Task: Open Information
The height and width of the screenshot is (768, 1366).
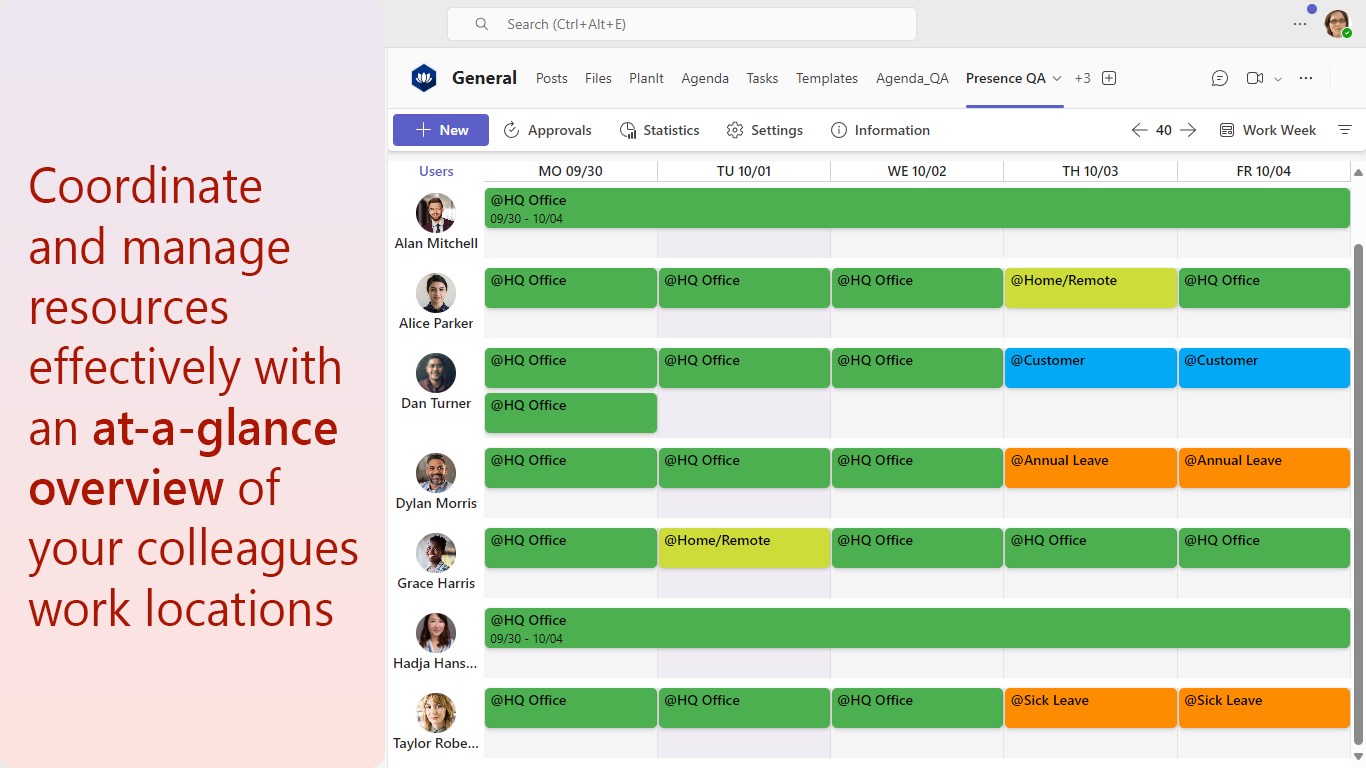Action: (x=880, y=130)
